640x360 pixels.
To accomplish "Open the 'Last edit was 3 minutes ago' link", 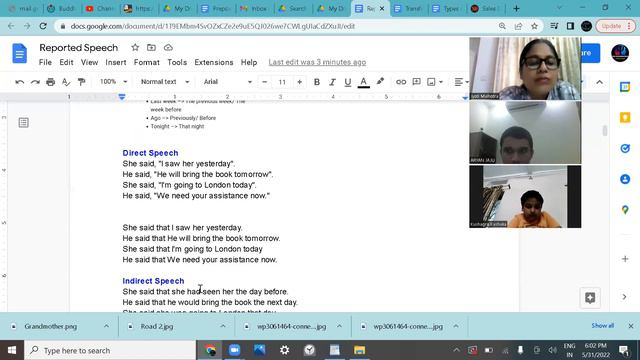I will tap(317, 62).
